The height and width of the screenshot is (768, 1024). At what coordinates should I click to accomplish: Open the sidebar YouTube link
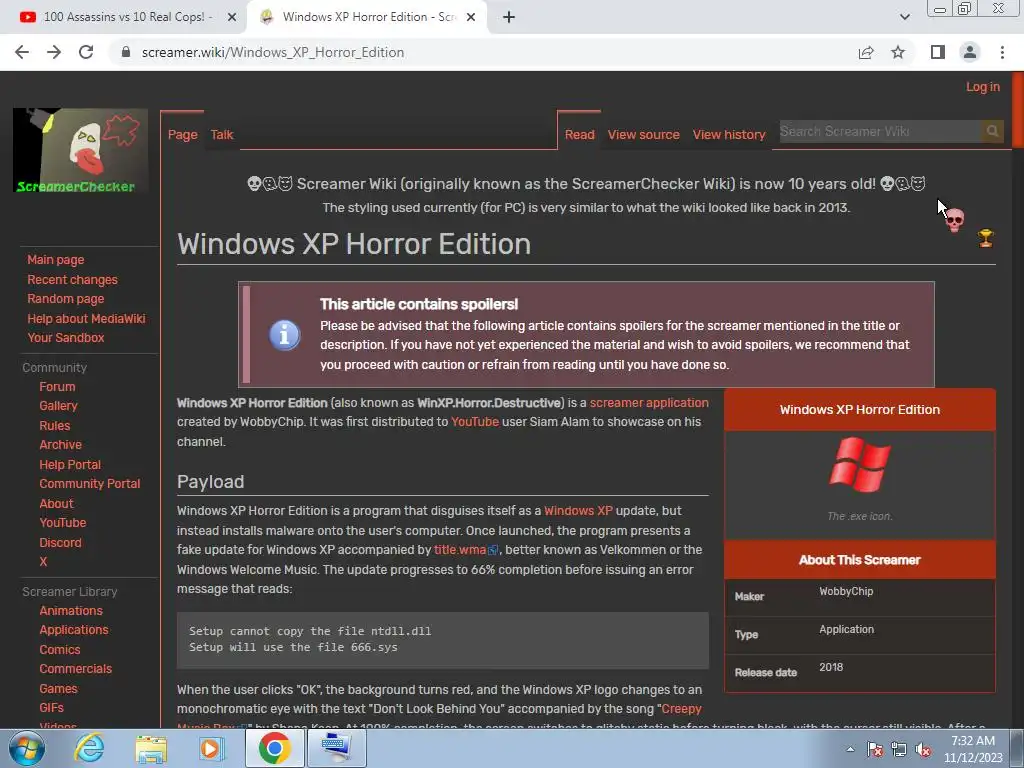pyautogui.click(x=63, y=522)
